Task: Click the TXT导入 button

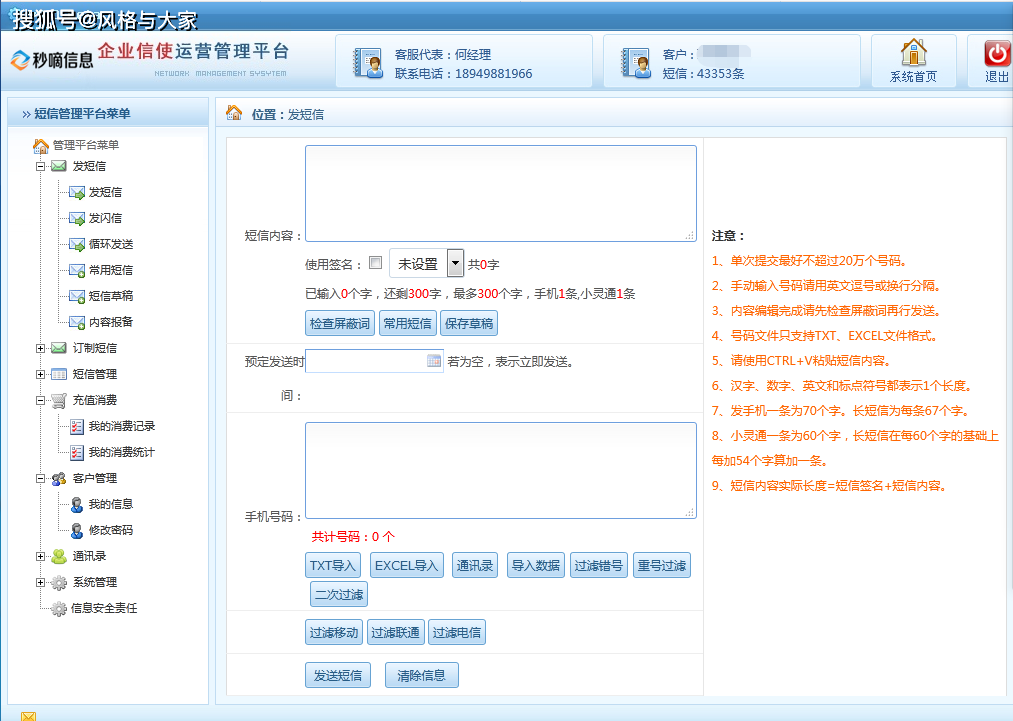Action: (x=333, y=565)
